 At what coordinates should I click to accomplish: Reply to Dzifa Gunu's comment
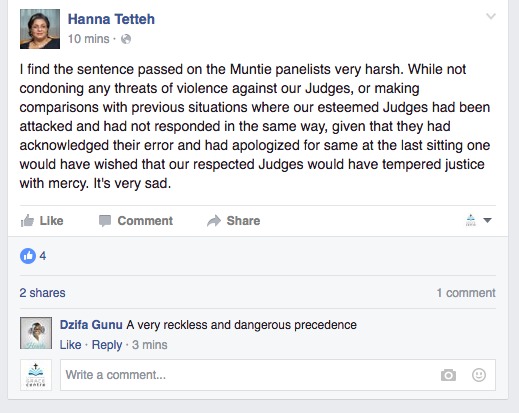tap(107, 345)
